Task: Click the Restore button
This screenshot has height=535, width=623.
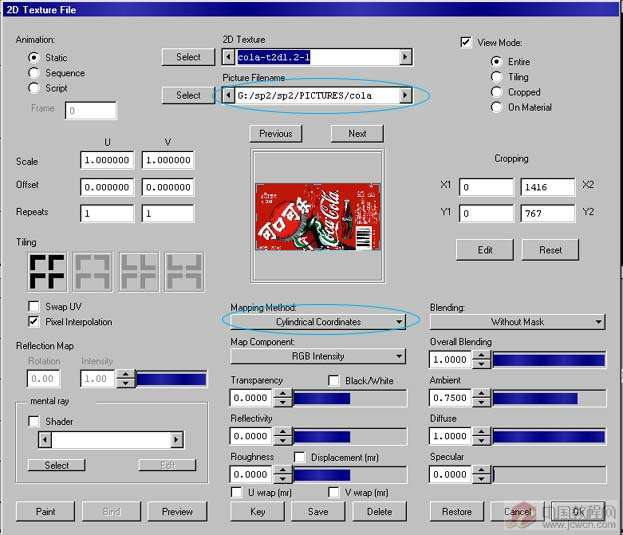Action: (457, 512)
